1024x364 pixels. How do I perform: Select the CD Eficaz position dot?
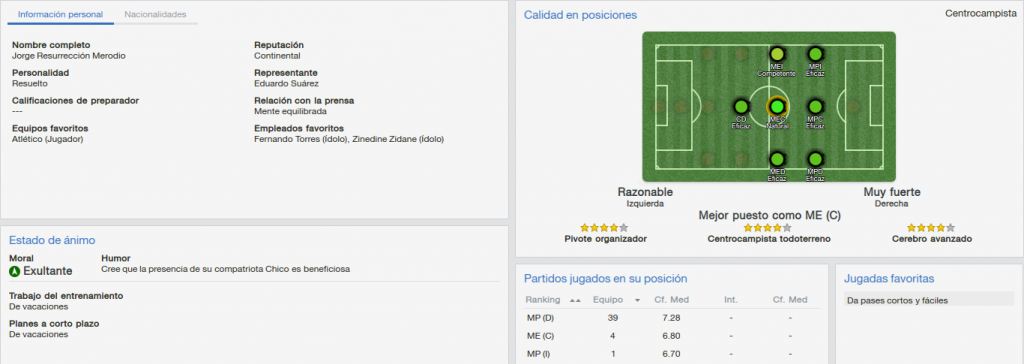(741, 106)
